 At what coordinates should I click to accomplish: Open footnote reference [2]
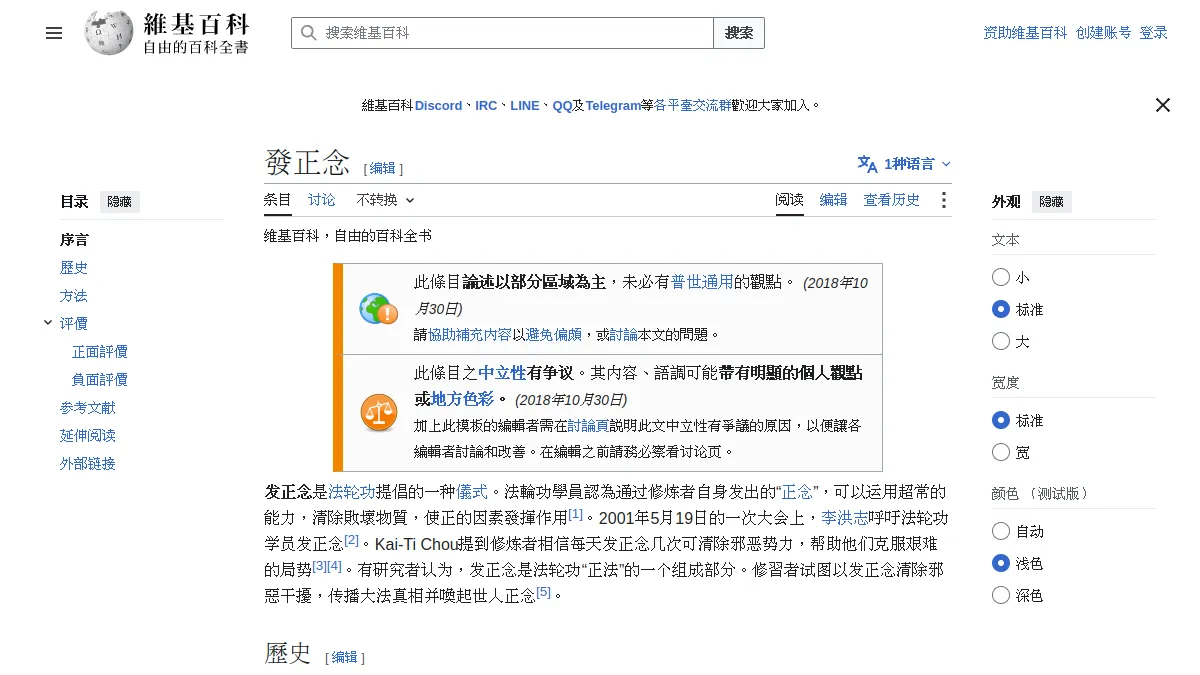tap(351, 540)
